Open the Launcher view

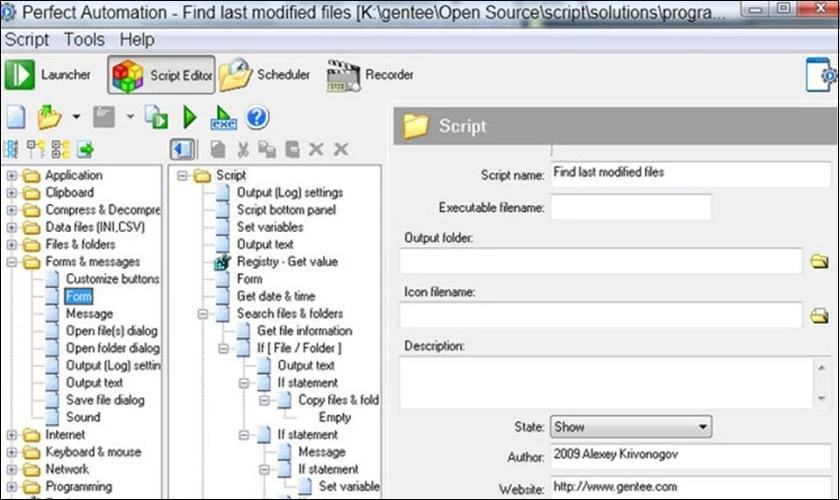coord(48,74)
